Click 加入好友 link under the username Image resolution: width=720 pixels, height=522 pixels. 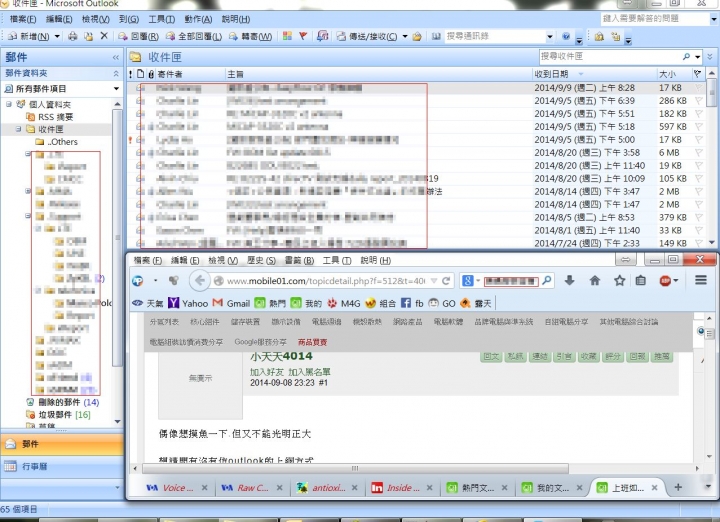coord(267,372)
